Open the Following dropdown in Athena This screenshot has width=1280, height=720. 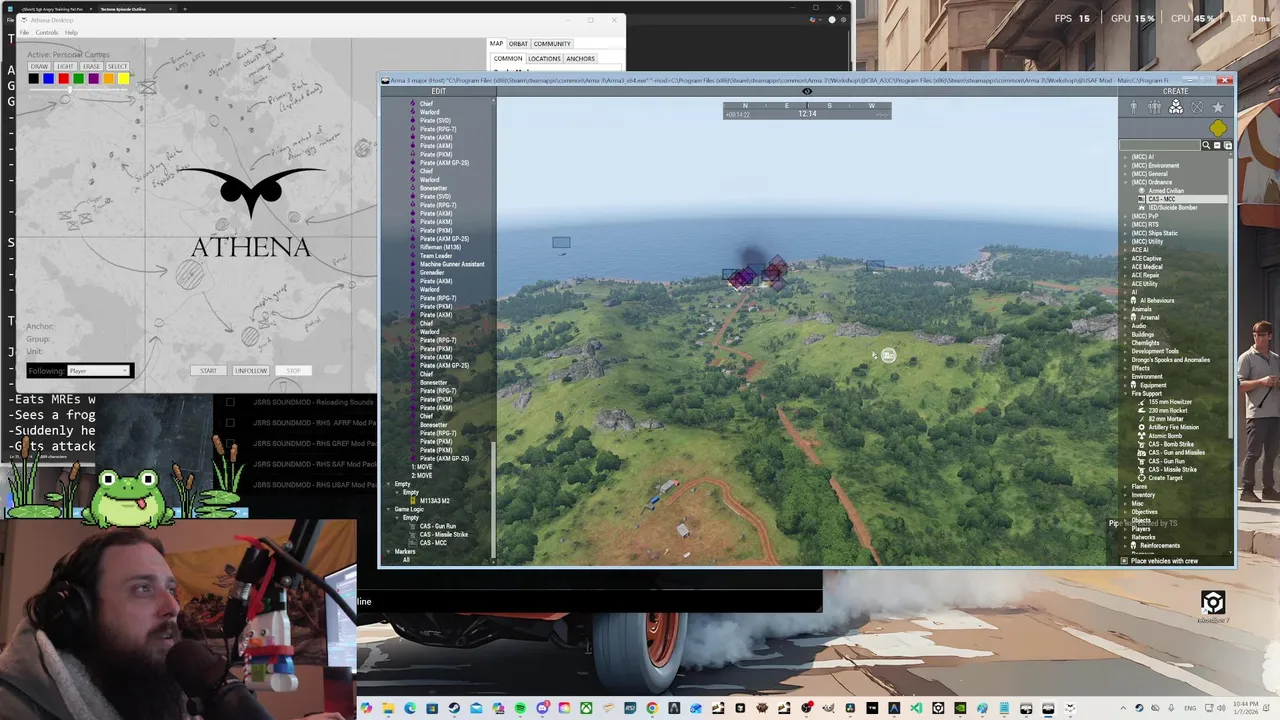tap(98, 371)
